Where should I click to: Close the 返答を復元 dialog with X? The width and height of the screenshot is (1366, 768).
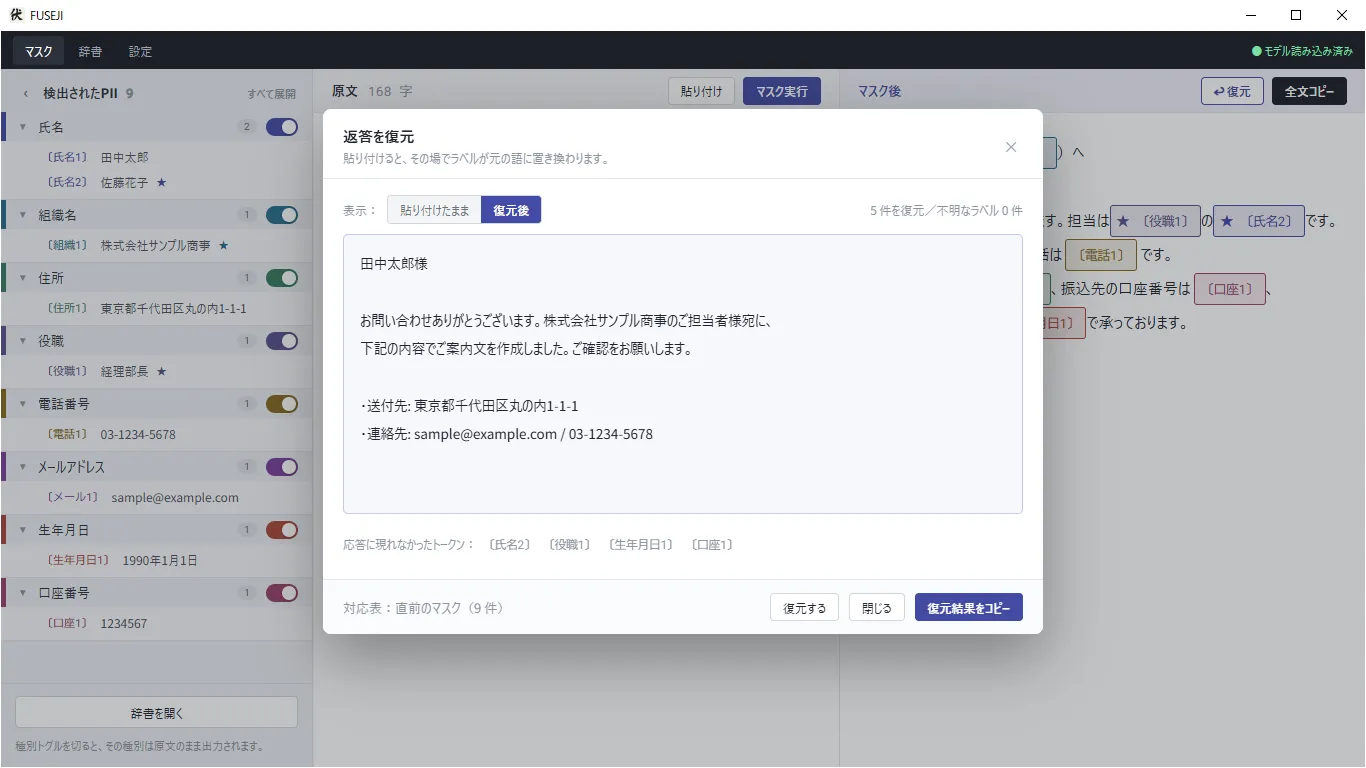(1011, 147)
